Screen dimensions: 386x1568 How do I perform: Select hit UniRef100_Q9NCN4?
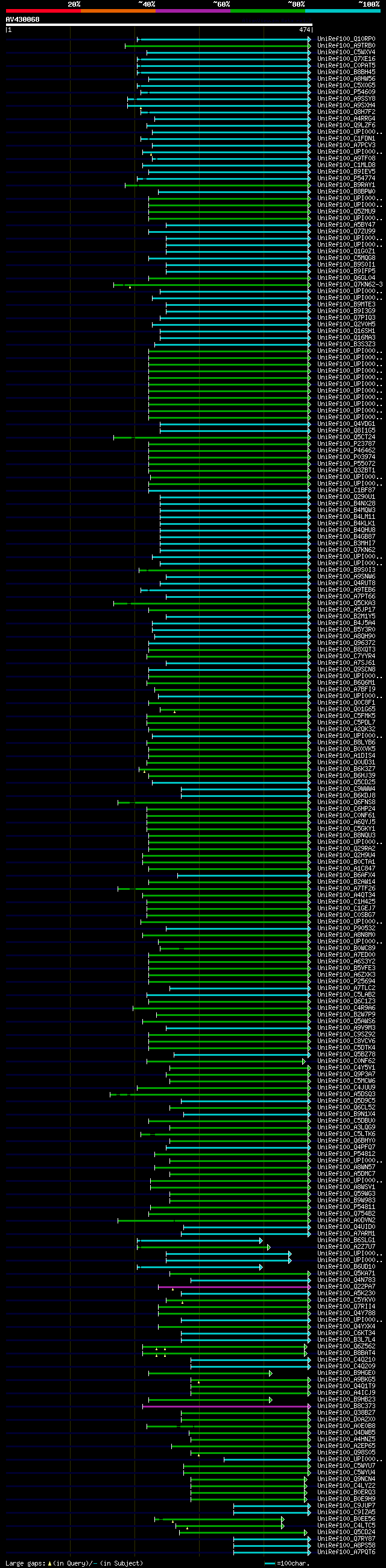point(346,1480)
